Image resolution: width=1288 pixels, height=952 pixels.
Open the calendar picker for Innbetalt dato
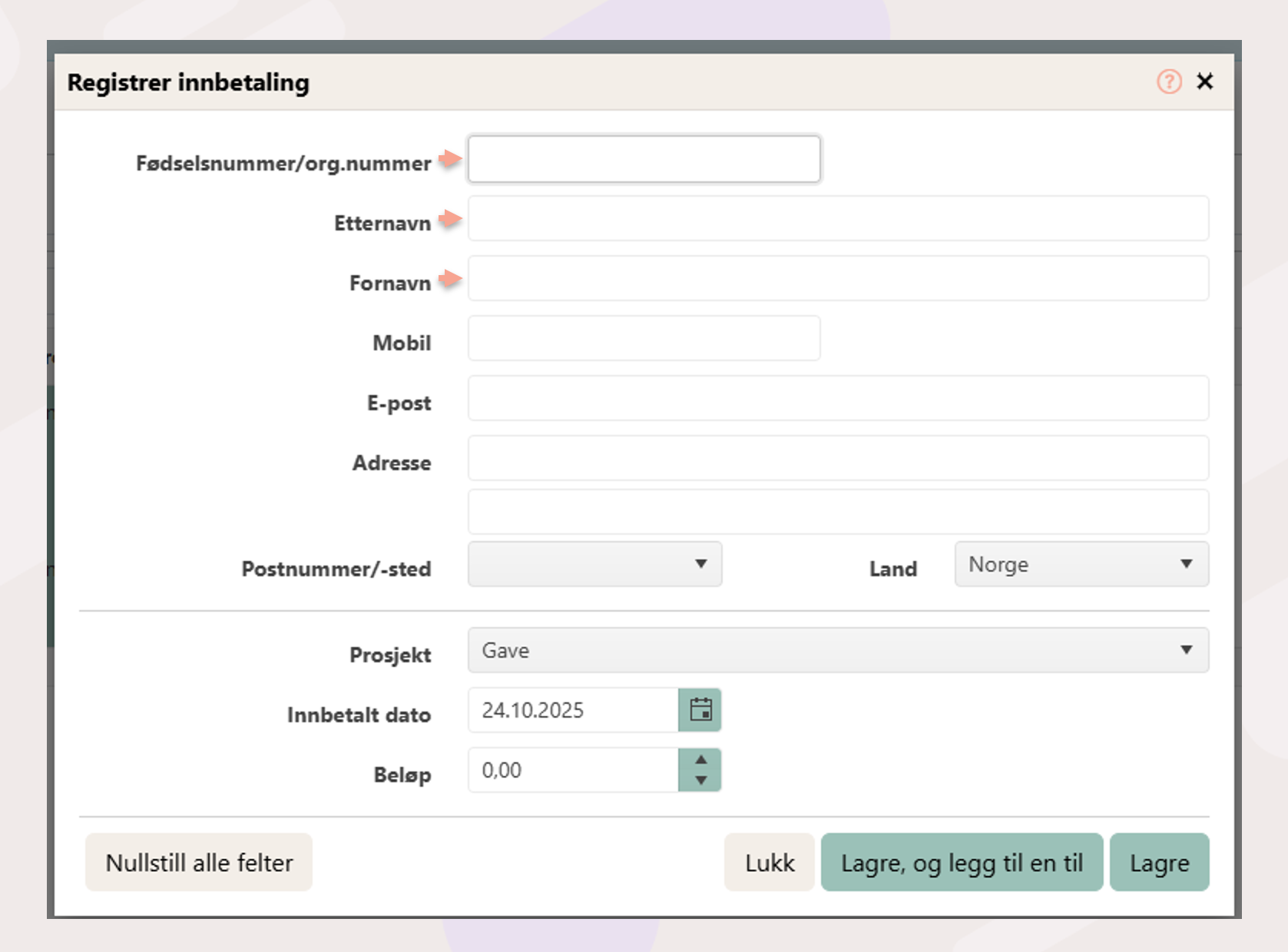[700, 710]
